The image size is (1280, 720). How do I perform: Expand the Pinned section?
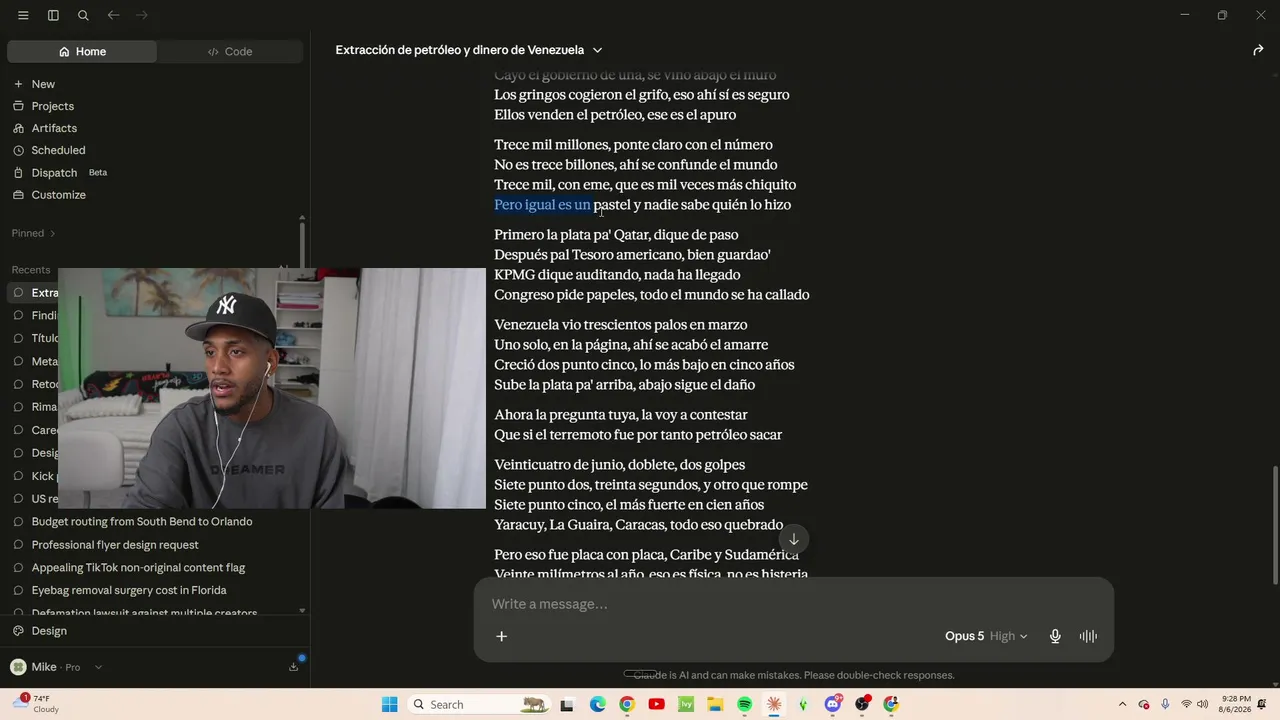click(34, 233)
